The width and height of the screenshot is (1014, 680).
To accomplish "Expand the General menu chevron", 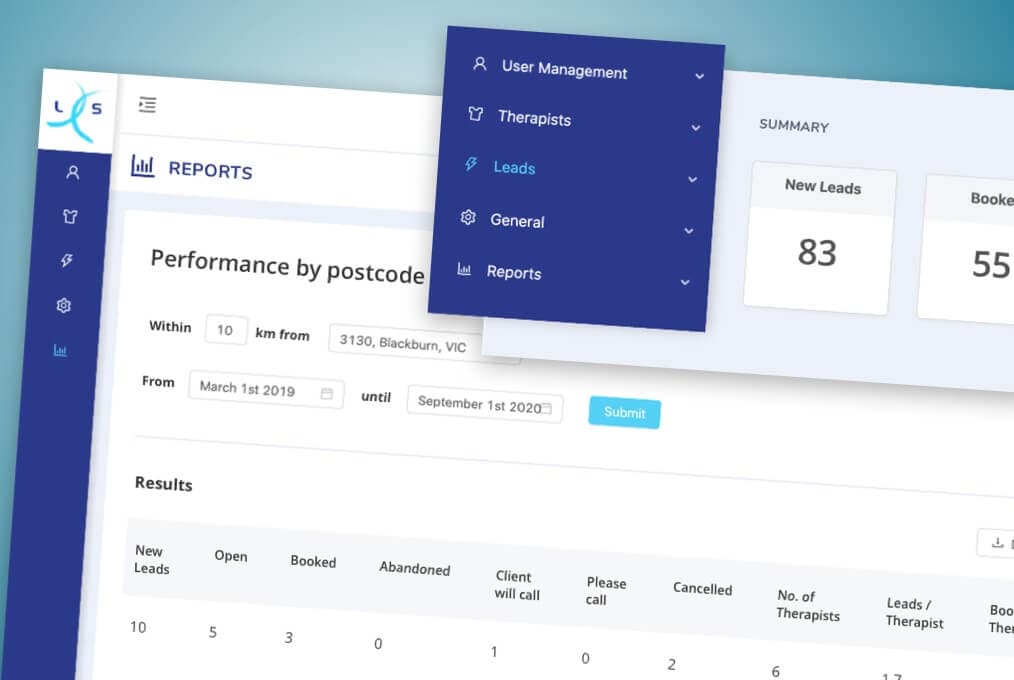I will click(689, 229).
